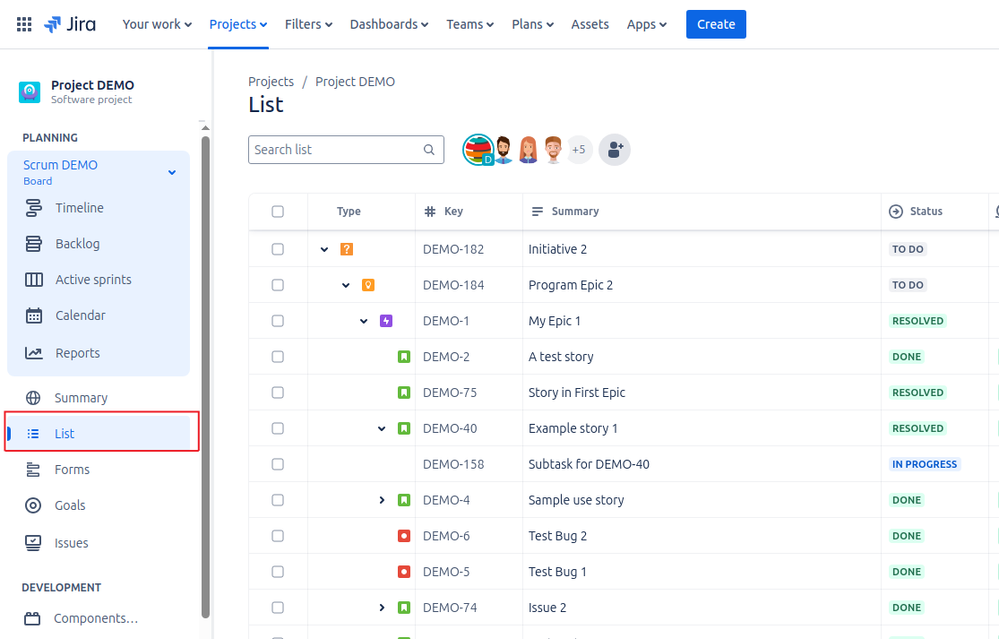Open Components in Development section

coord(96,618)
